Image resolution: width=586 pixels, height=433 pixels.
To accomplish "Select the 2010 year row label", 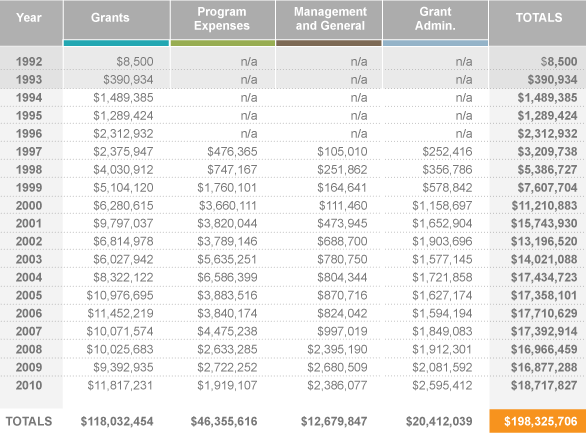I will 29,385.
